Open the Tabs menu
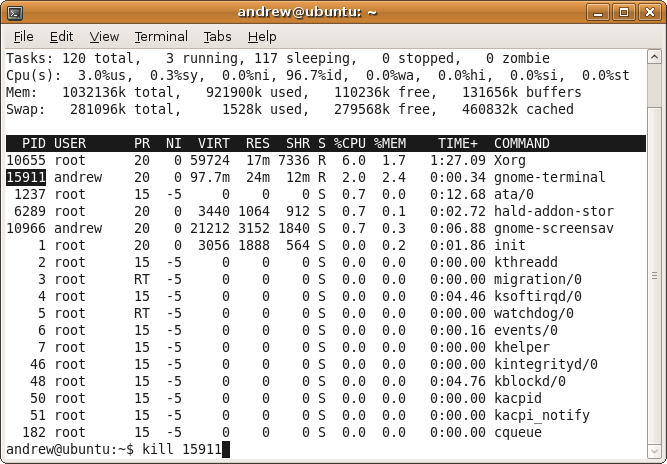This screenshot has height=464, width=667. 217,37
